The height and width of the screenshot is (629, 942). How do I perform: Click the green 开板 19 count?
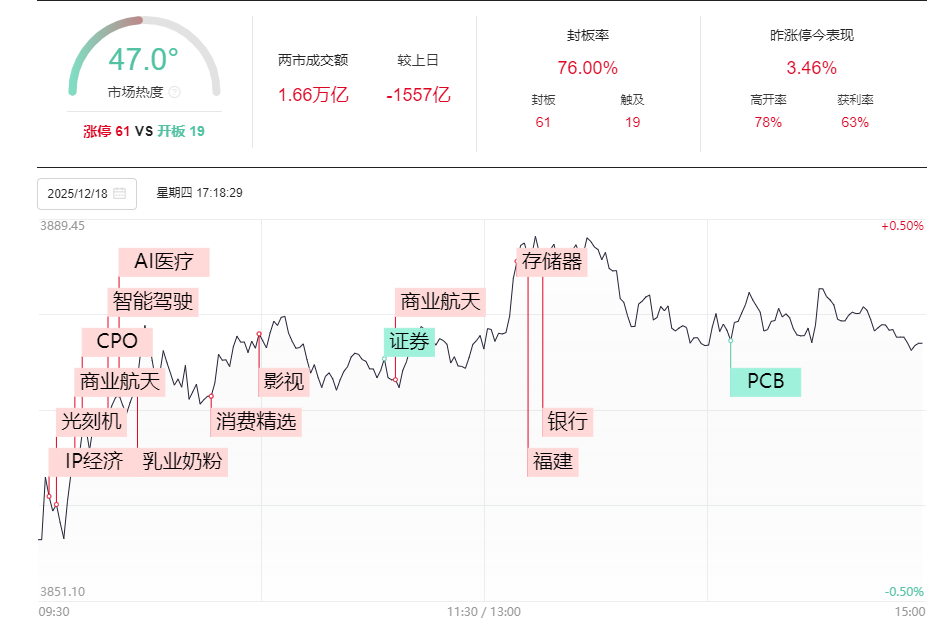point(181,131)
